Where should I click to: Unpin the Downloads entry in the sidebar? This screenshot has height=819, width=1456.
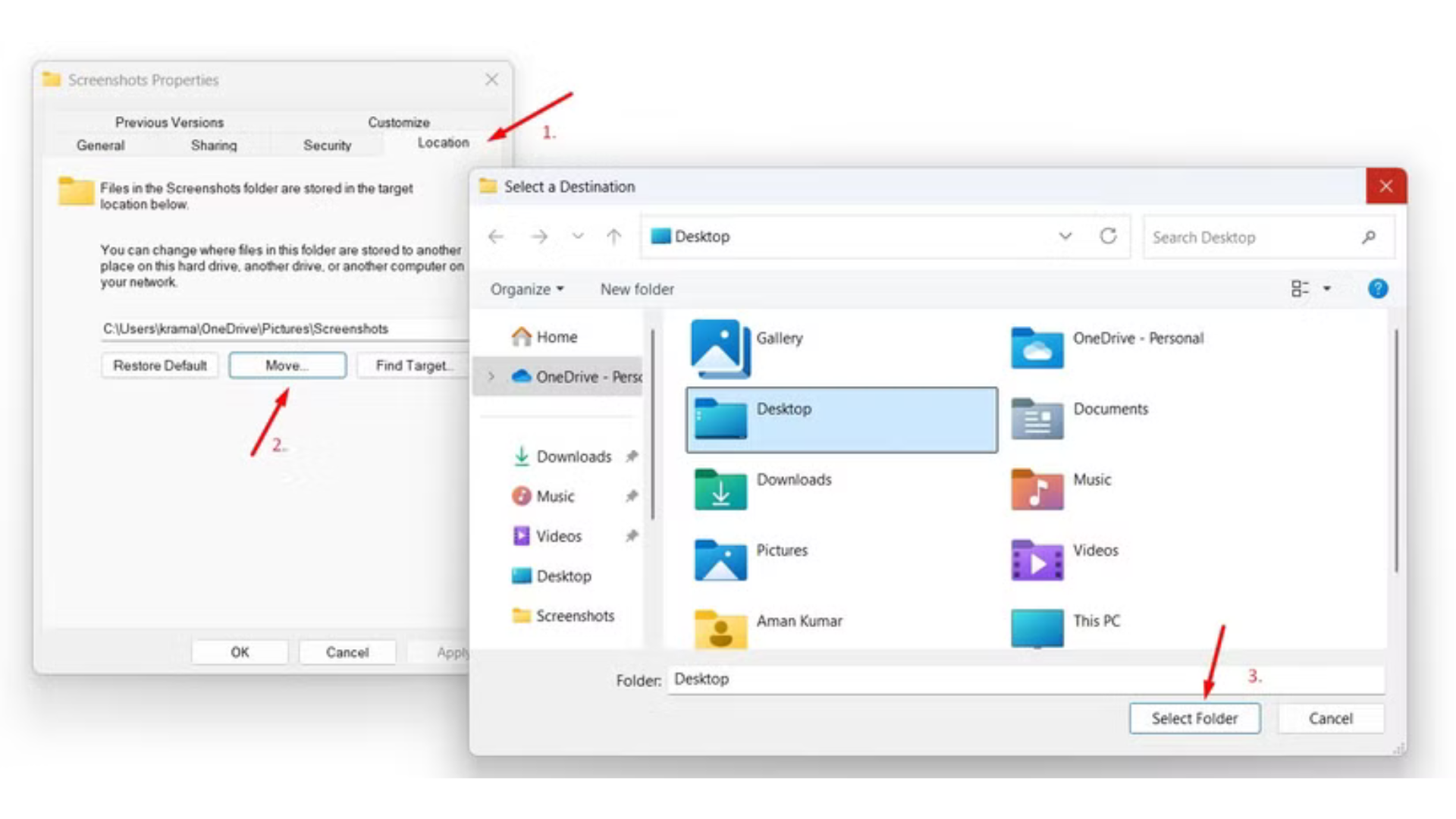click(630, 457)
